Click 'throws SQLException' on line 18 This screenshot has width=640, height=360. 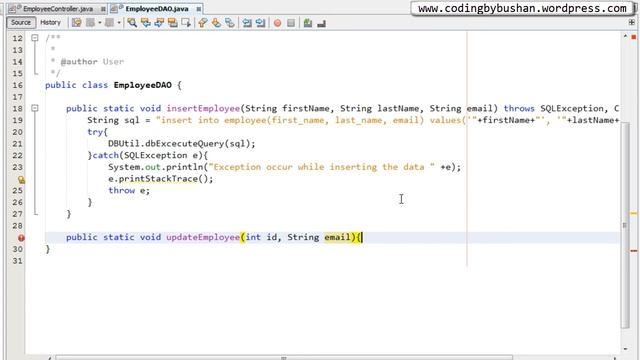point(553,108)
